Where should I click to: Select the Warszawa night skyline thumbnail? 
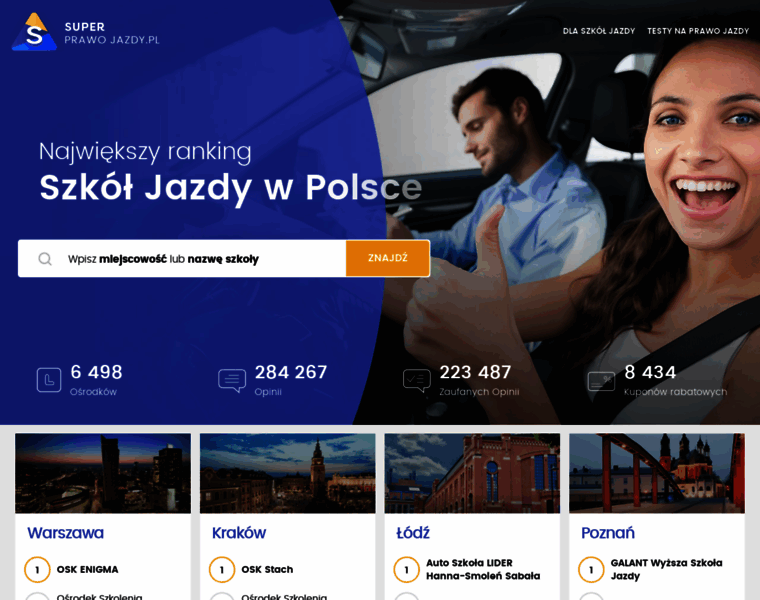point(103,474)
